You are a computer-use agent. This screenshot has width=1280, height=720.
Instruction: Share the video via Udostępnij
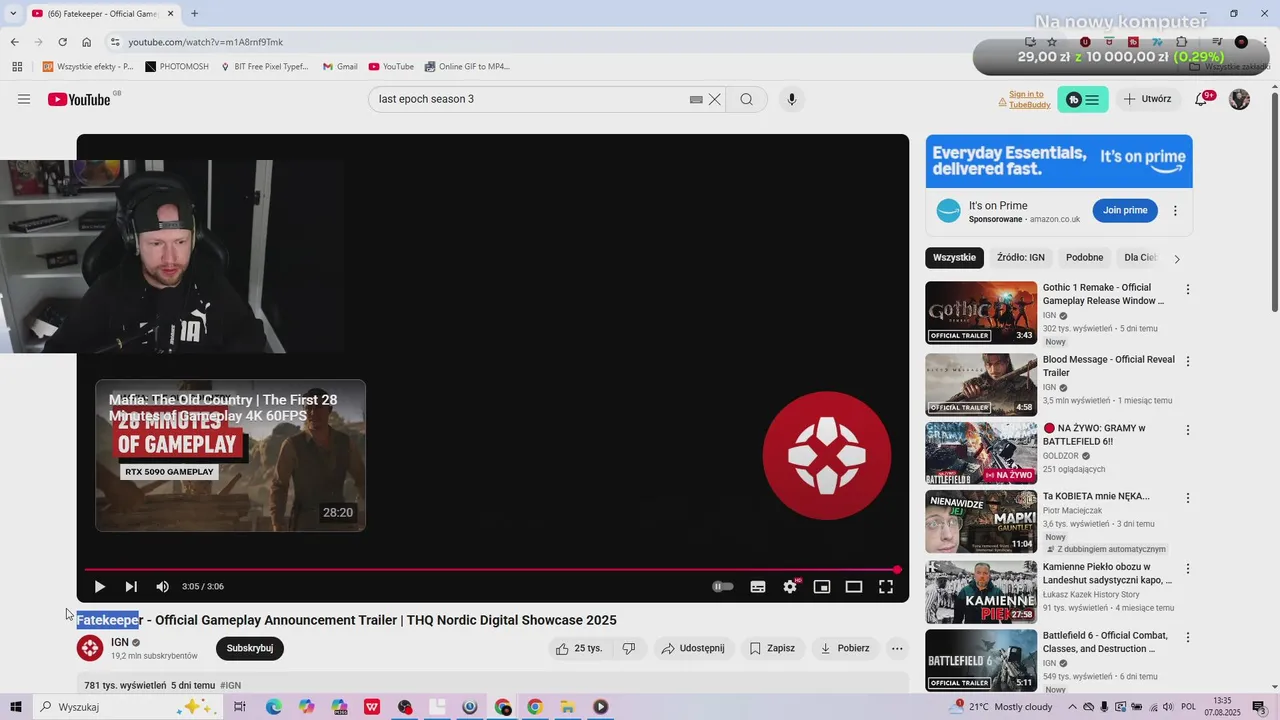pyautogui.click(x=694, y=648)
